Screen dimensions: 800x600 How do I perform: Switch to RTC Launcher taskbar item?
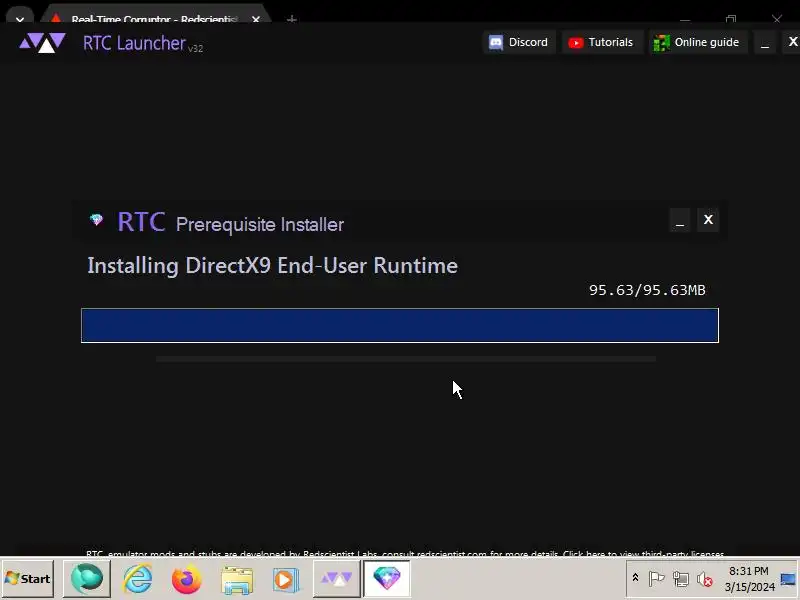pyautogui.click(x=336, y=579)
